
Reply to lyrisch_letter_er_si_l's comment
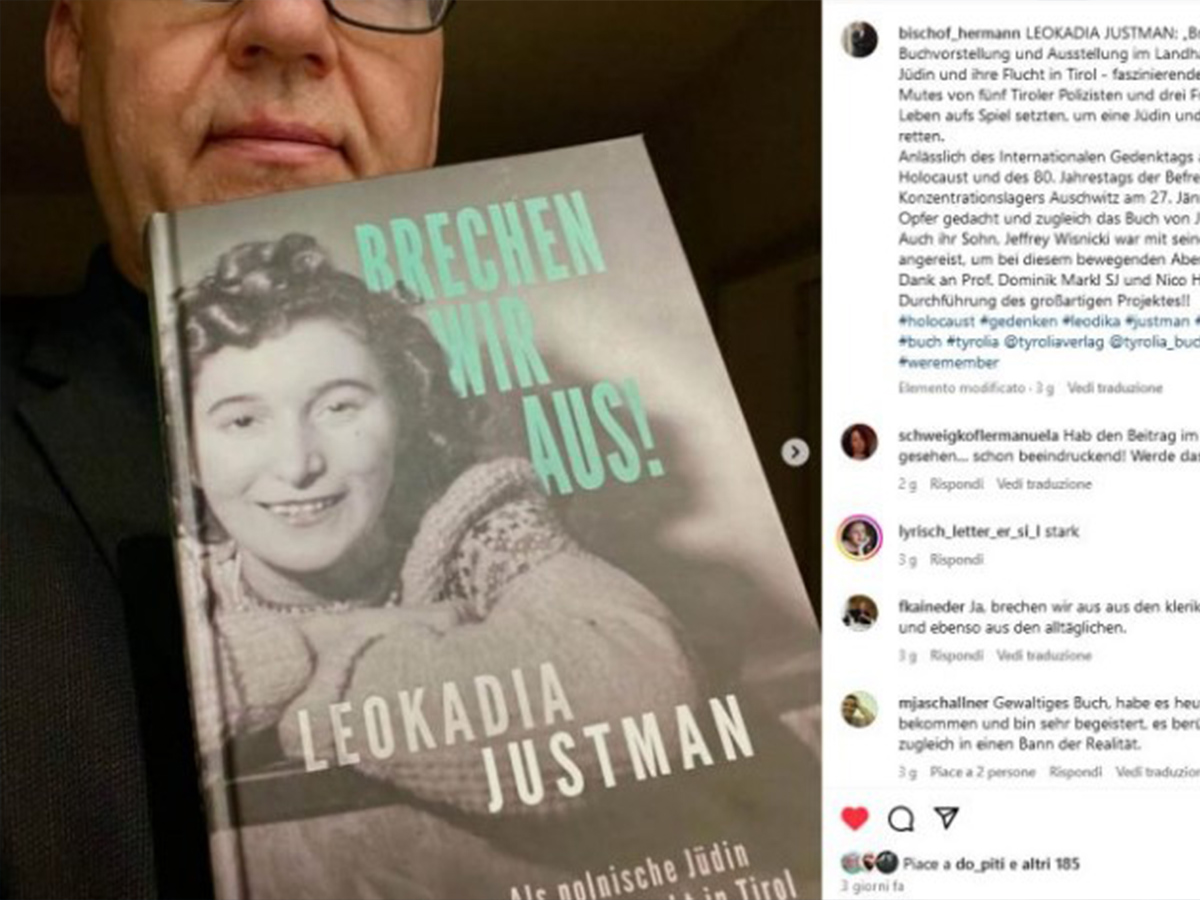[x=956, y=560]
